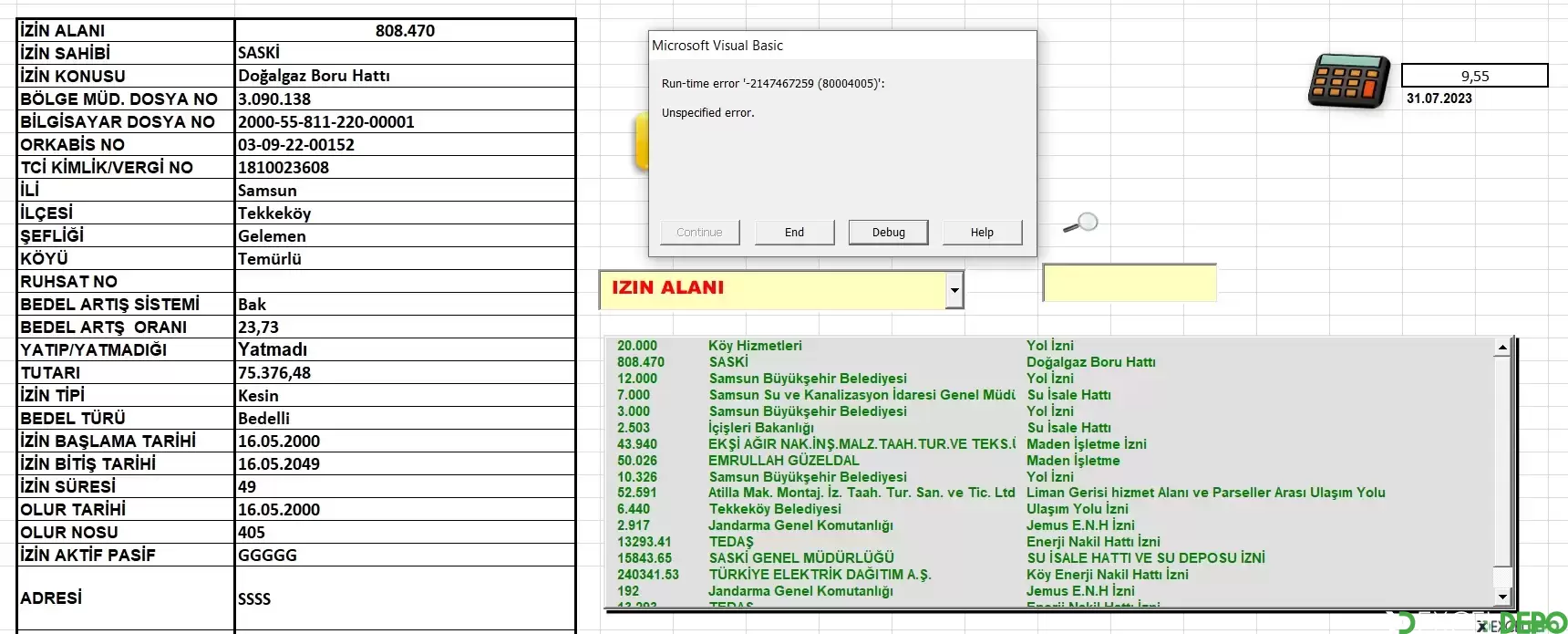The image size is (1568, 634).
Task: Click the BEDEL ARTŞ ORANI value 23,73
Action: (x=405, y=327)
